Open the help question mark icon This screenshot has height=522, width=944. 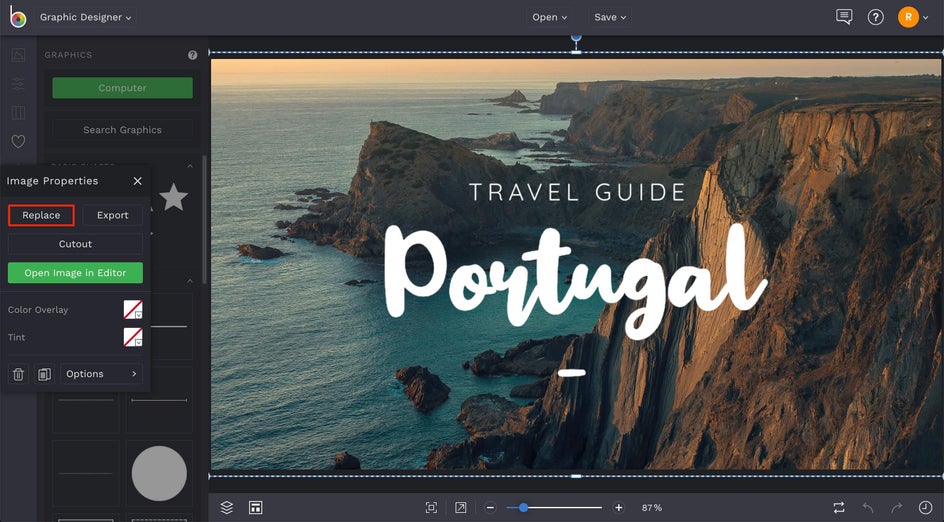coord(876,17)
